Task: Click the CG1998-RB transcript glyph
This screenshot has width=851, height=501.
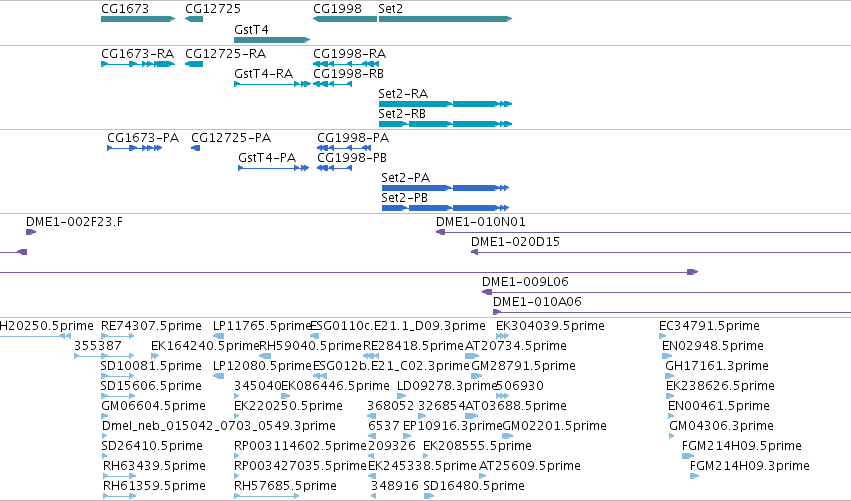Action: 333,84
